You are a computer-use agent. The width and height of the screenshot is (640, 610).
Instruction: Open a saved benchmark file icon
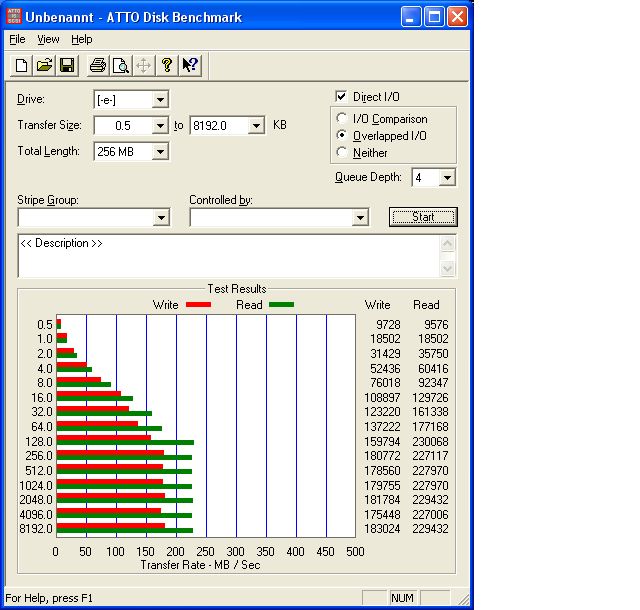(44, 65)
